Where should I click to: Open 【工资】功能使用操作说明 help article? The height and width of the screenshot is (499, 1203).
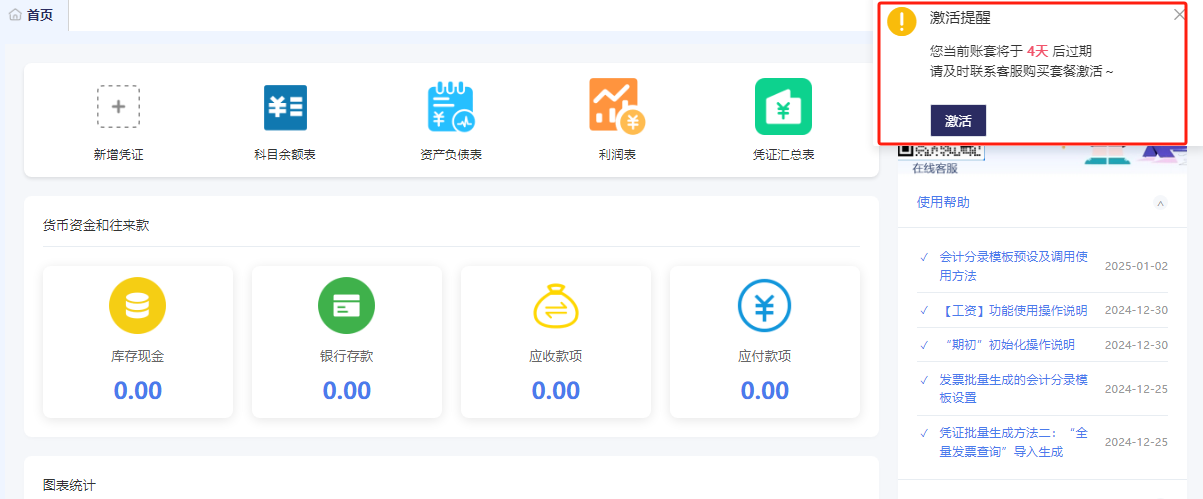pos(1013,311)
